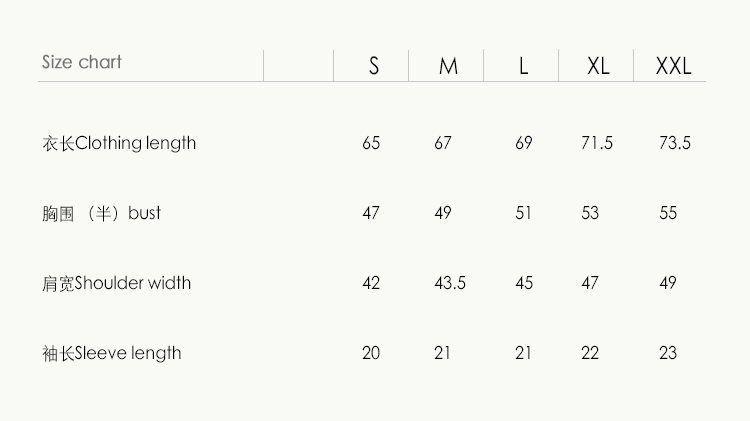
Task: Select bust value 51 for size L
Action: 524,213
